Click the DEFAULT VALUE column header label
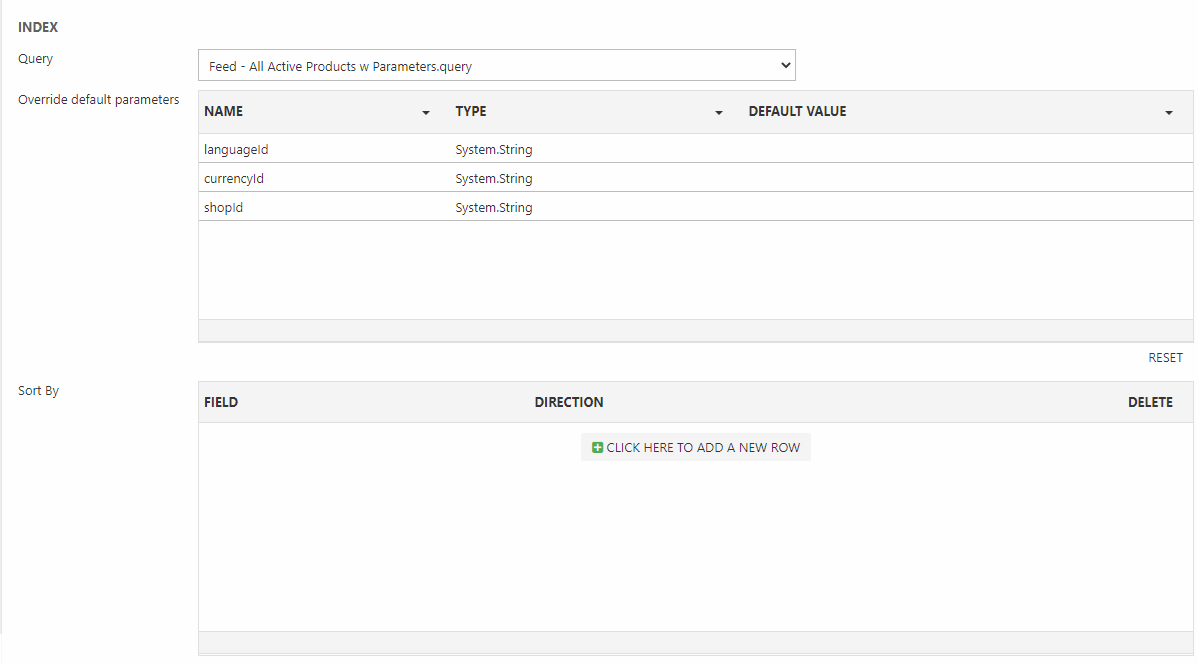Image resolution: width=1198 pixels, height=664 pixels. click(797, 112)
